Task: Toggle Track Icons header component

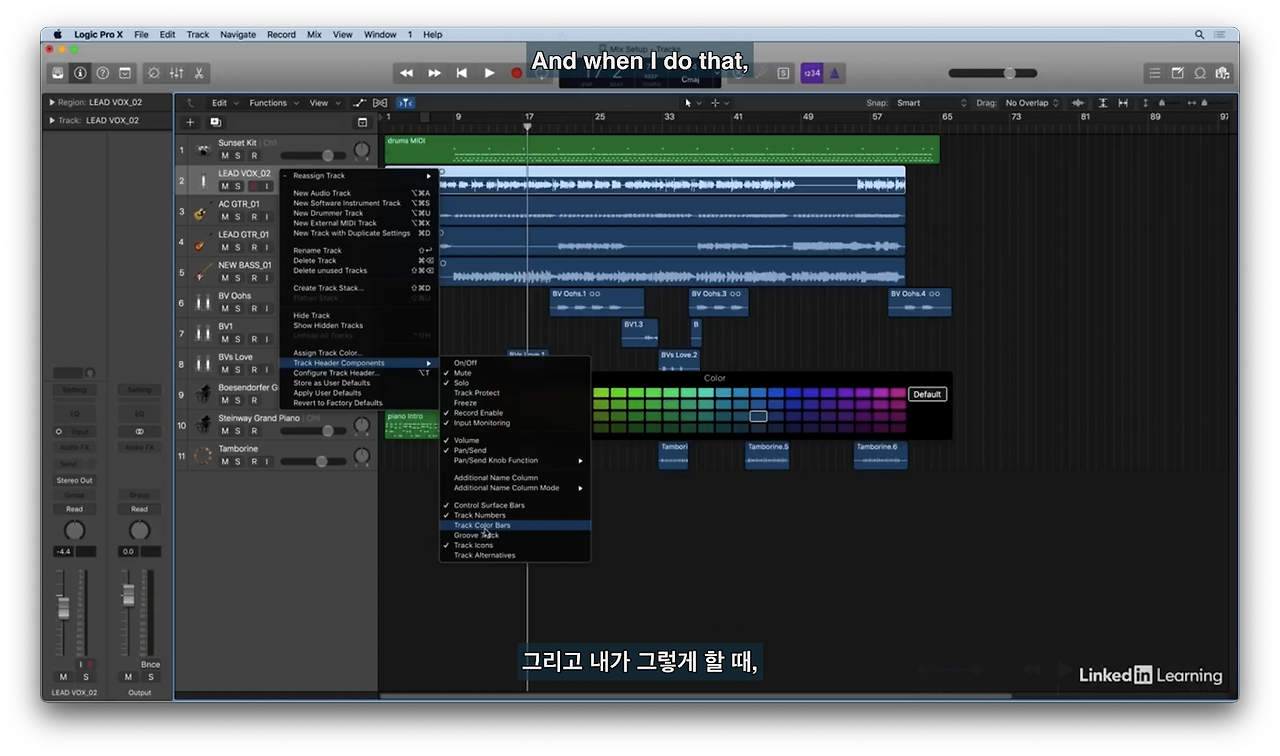Action: pos(515,545)
